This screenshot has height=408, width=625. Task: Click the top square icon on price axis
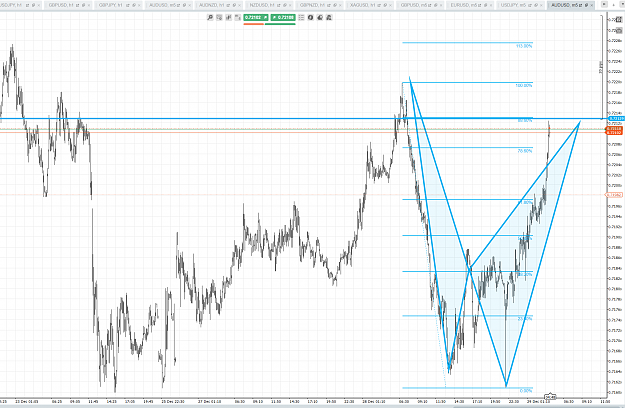[619, 20]
